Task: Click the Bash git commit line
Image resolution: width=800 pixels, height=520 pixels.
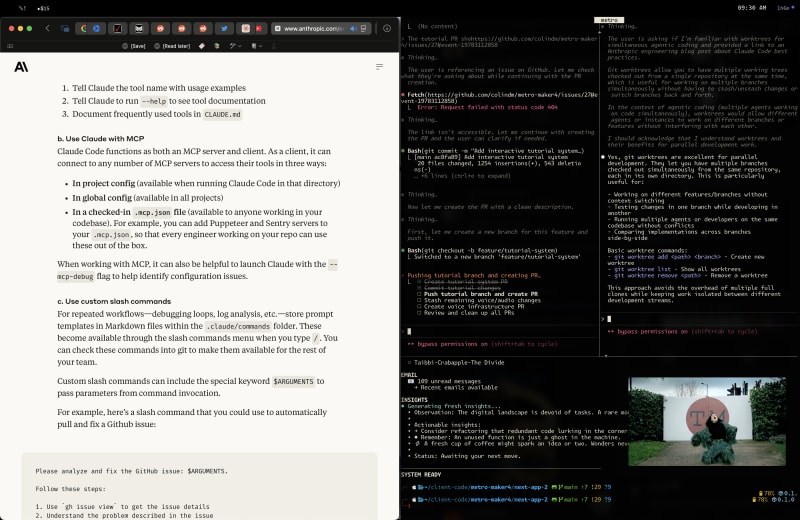Action: [x=495, y=151]
